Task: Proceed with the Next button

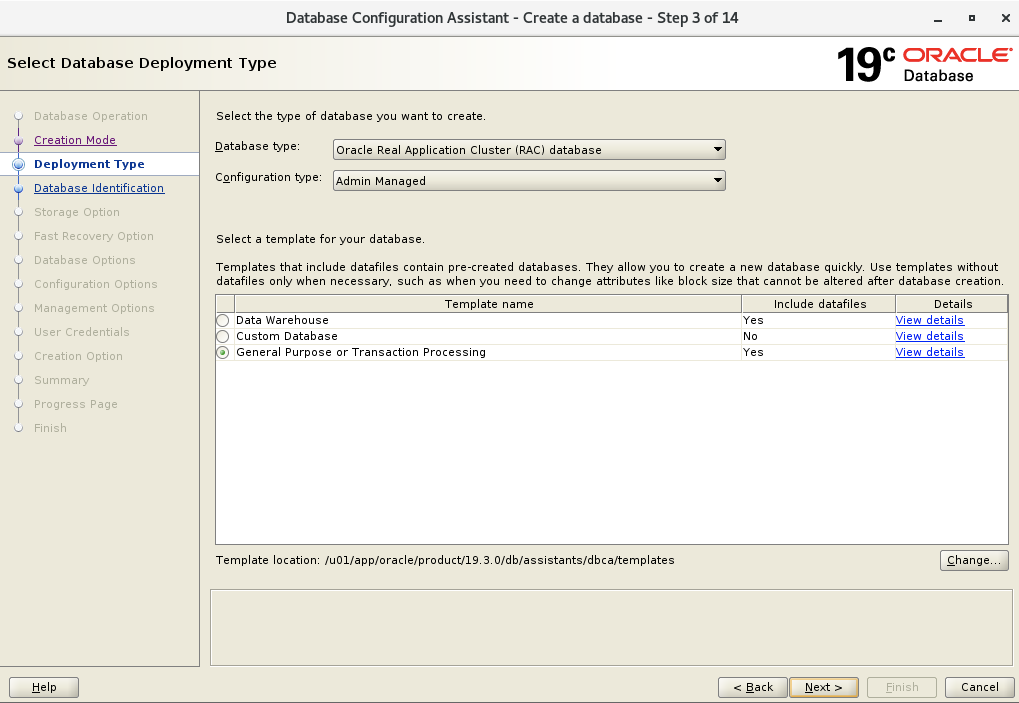Action: click(823, 687)
